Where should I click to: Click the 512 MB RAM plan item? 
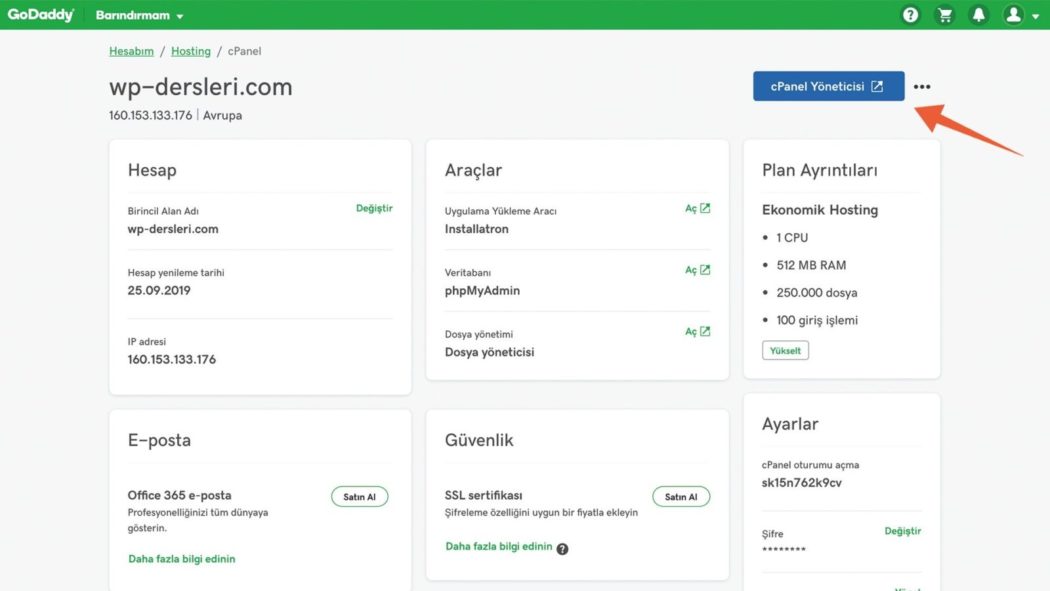point(811,265)
